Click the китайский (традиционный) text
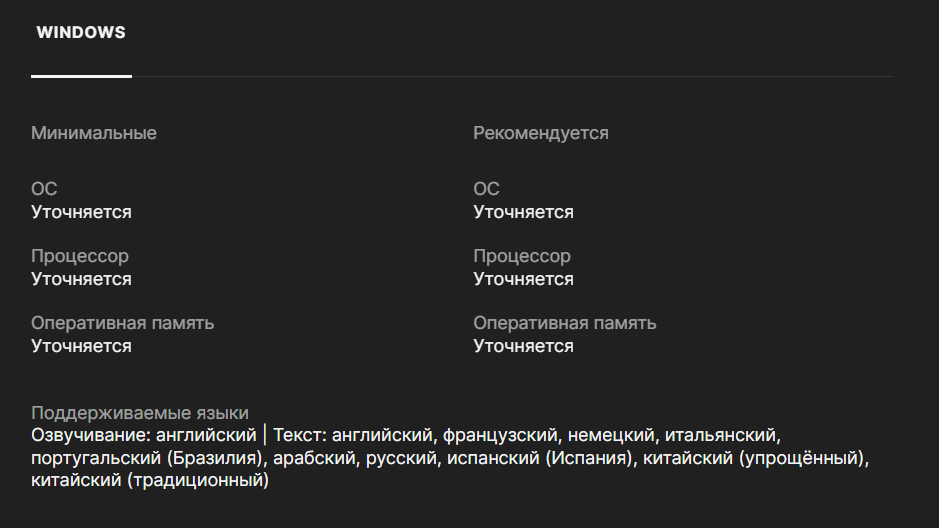This screenshot has height=528, width=939. (150, 480)
